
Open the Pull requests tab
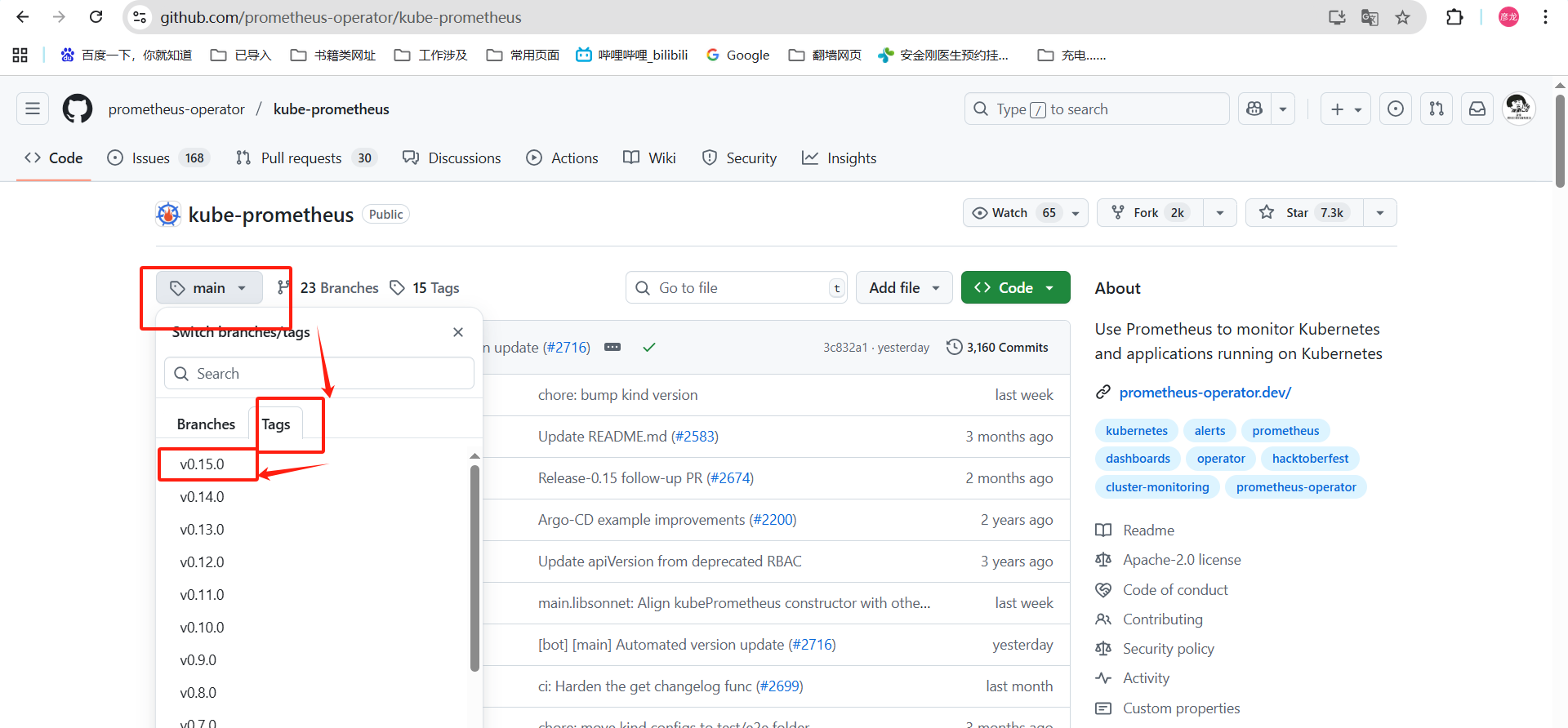[306, 158]
